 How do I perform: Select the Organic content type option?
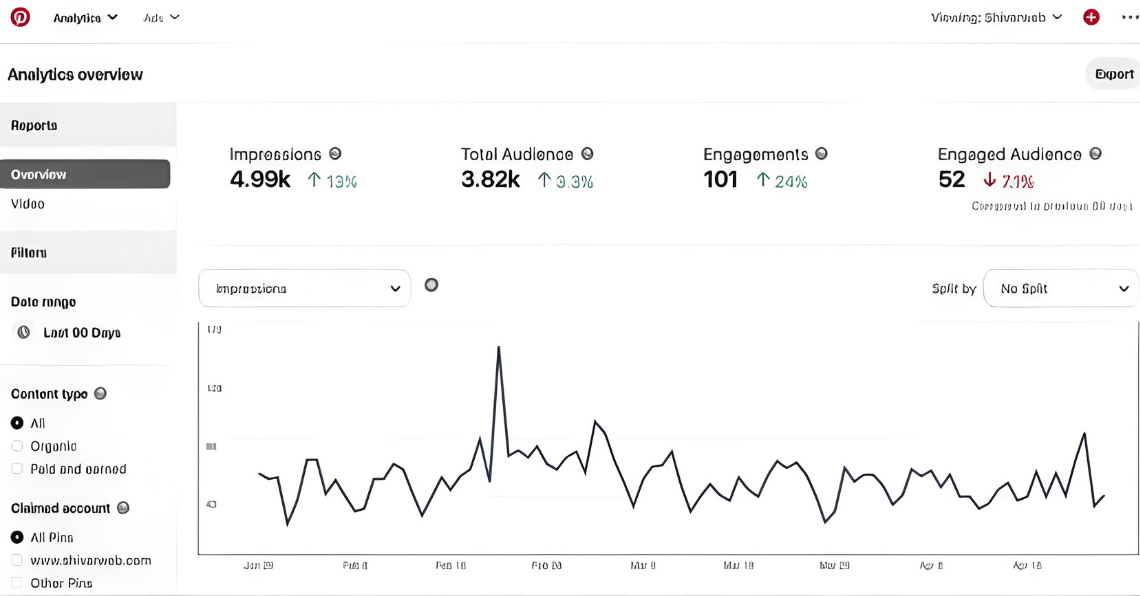17,446
